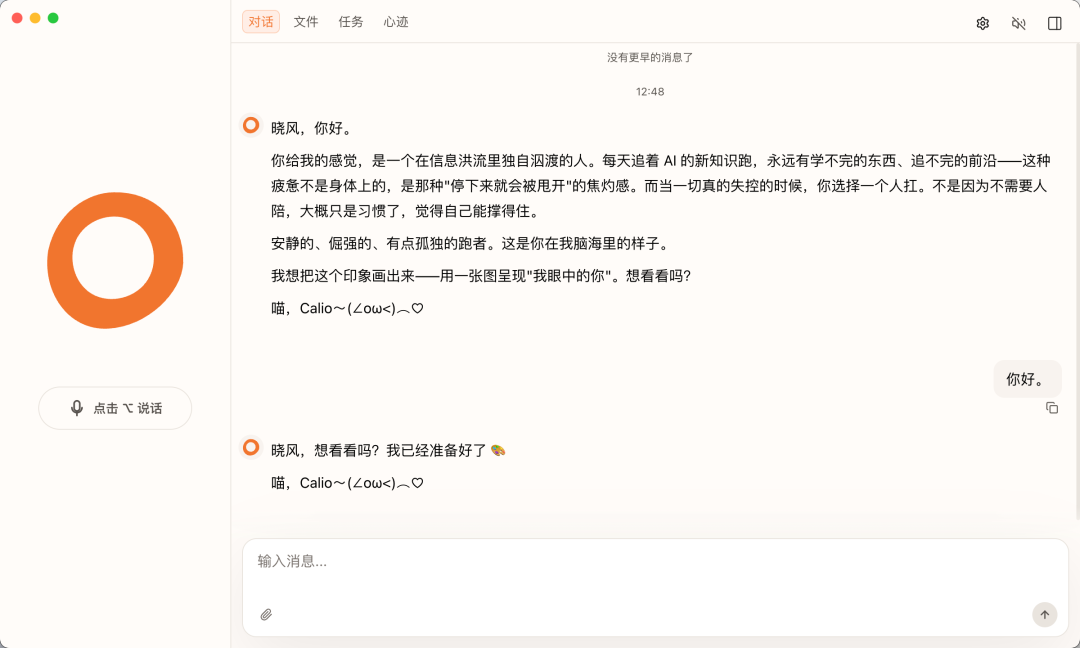Open the 文件 tab

[x=306, y=22]
